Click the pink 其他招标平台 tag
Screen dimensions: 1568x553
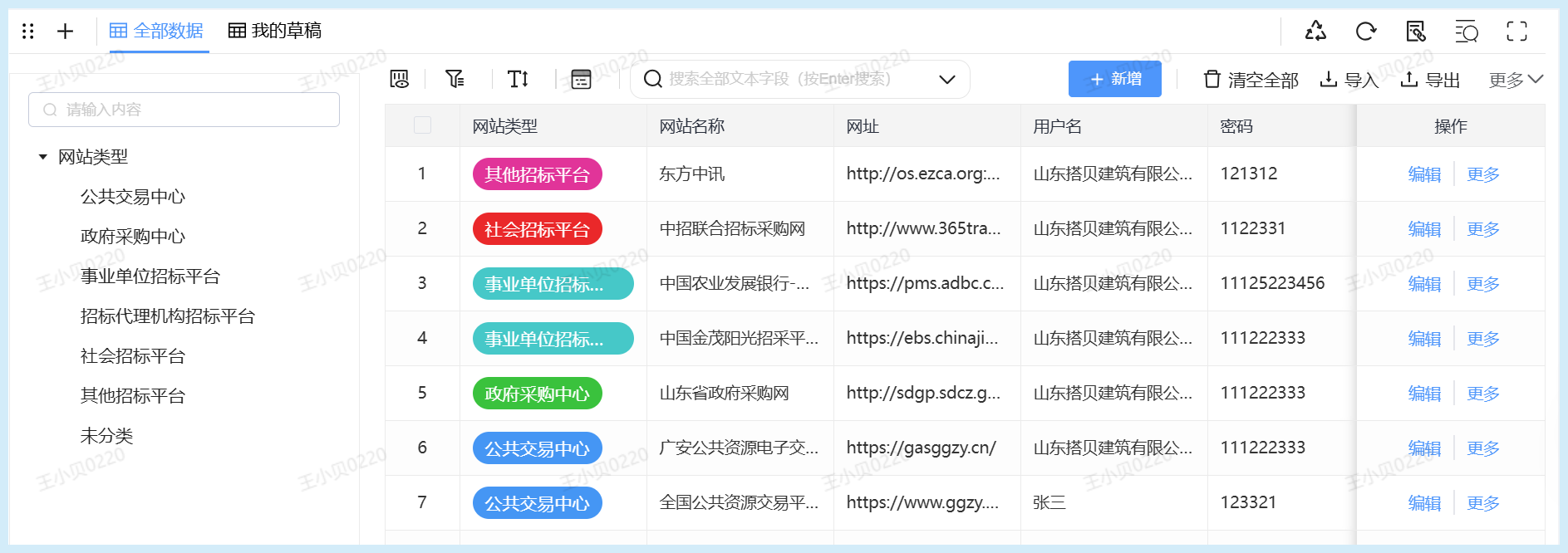pos(538,174)
